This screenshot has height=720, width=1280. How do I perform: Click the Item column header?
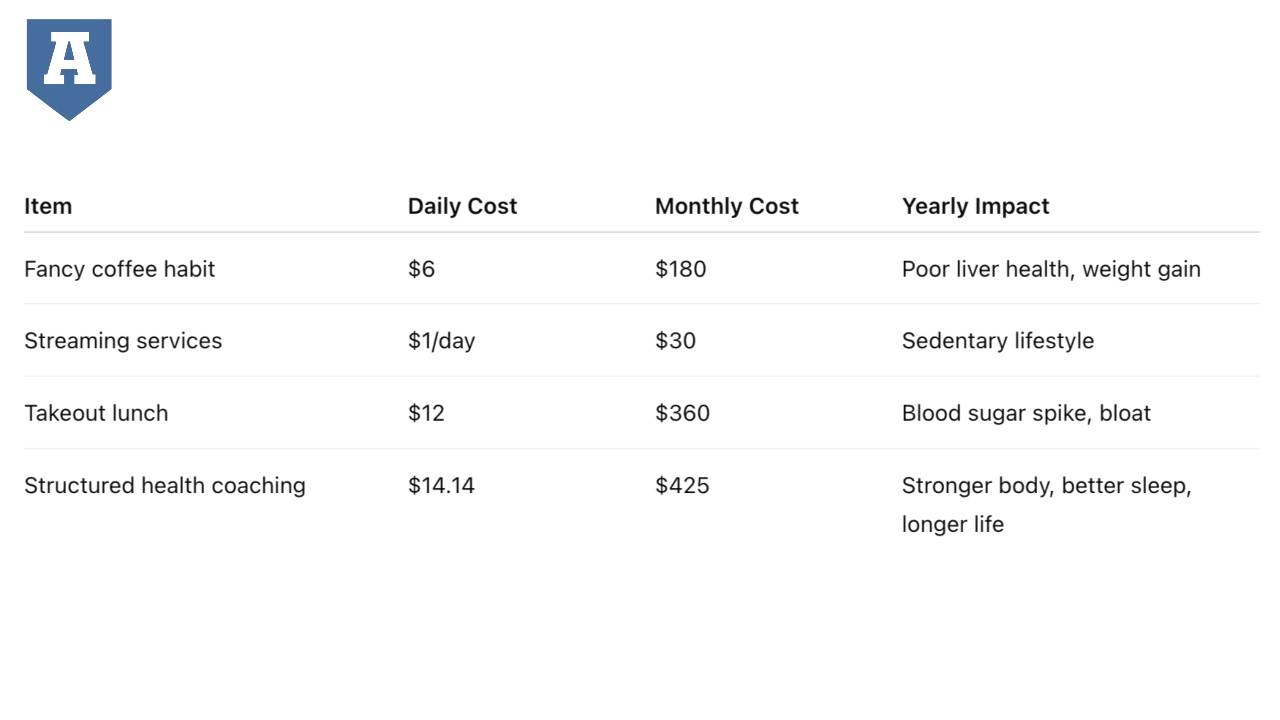pos(48,206)
